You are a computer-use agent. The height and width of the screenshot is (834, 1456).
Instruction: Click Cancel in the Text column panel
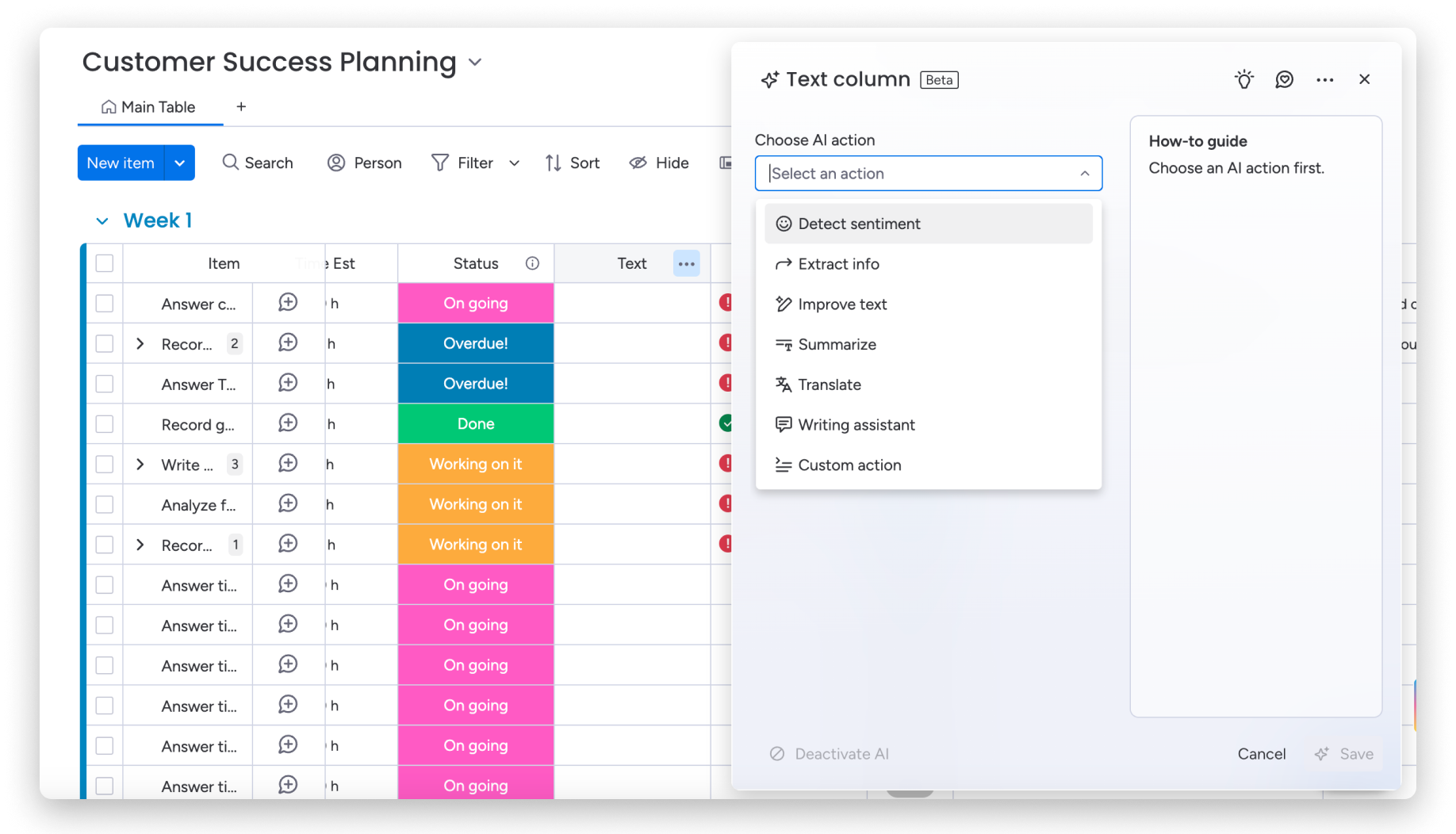(1261, 754)
